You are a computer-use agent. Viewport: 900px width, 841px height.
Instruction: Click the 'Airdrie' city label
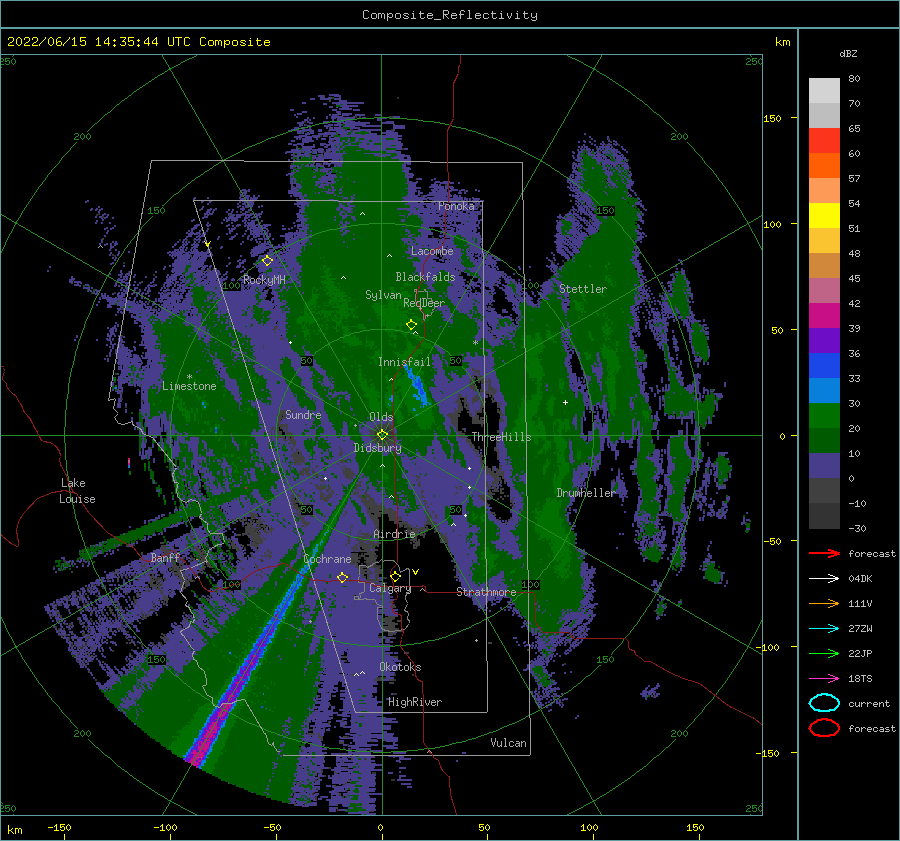point(394,534)
